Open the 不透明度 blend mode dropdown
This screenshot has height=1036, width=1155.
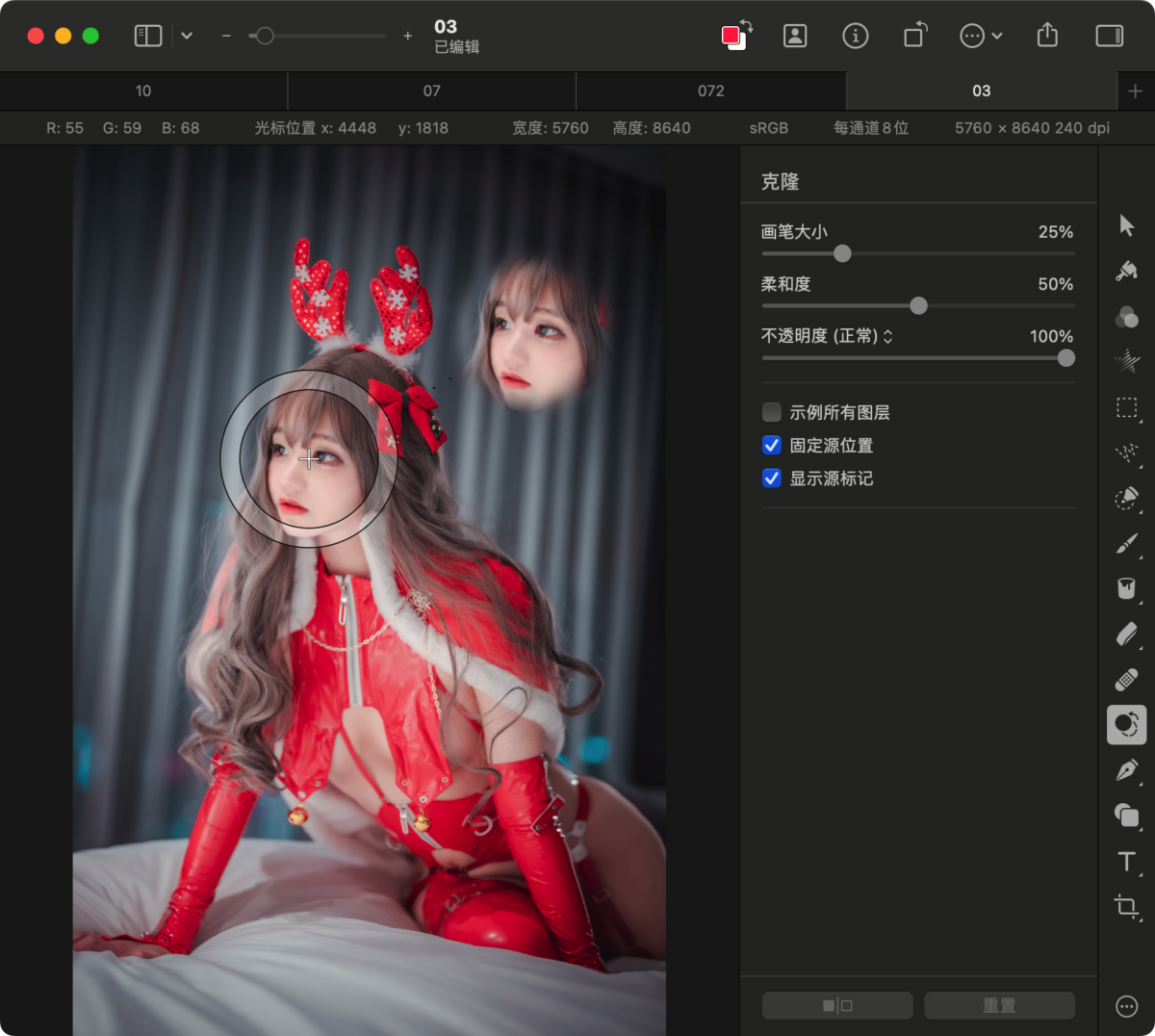[x=887, y=336]
